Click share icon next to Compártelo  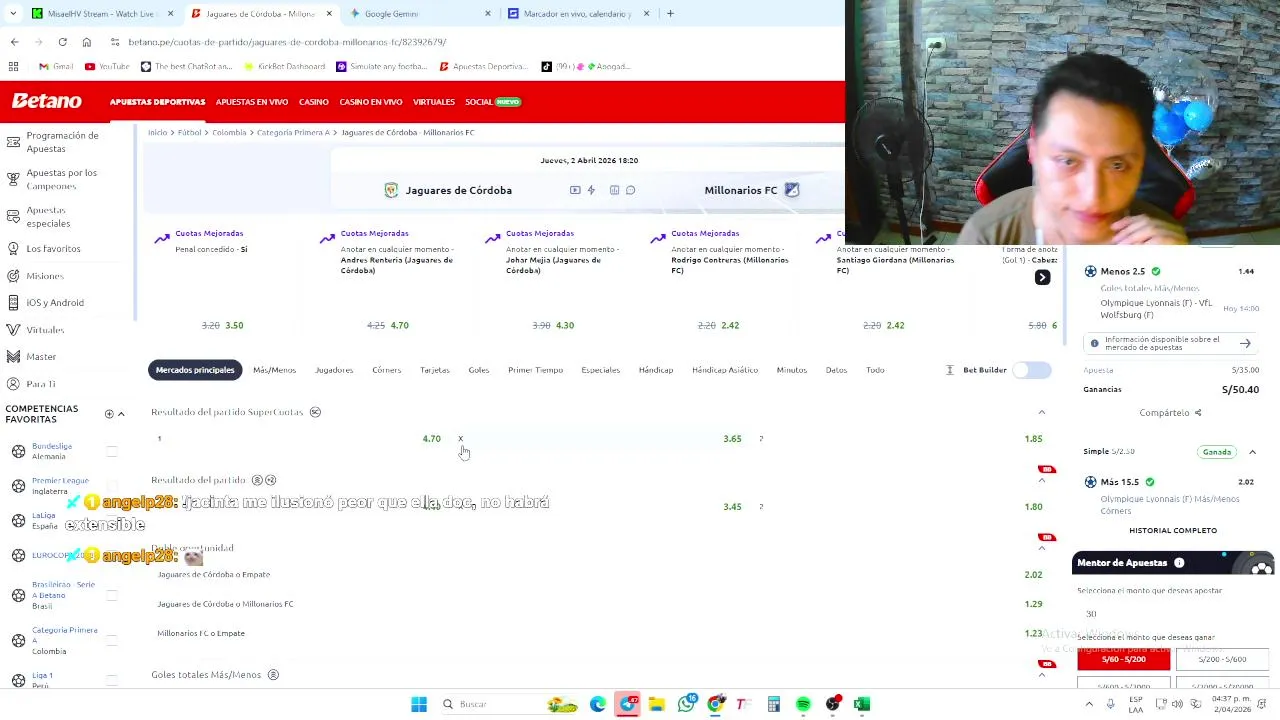1197,413
